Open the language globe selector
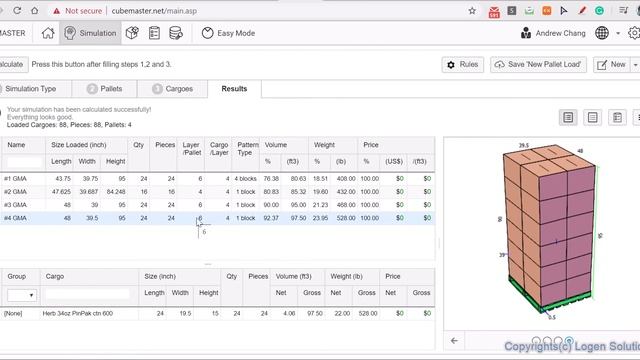640x360 pixels. pos(602,33)
